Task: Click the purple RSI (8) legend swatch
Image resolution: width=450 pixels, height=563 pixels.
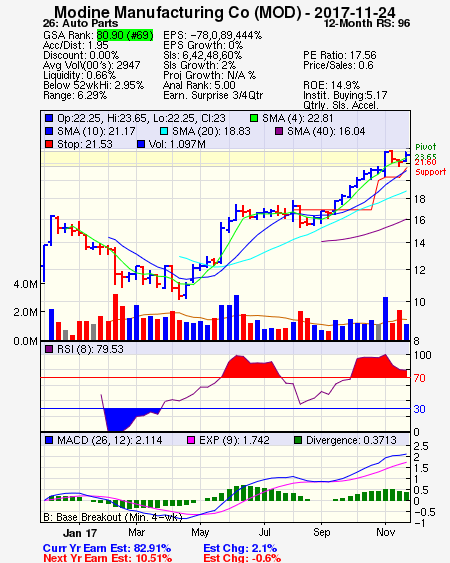Action: [x=49, y=349]
